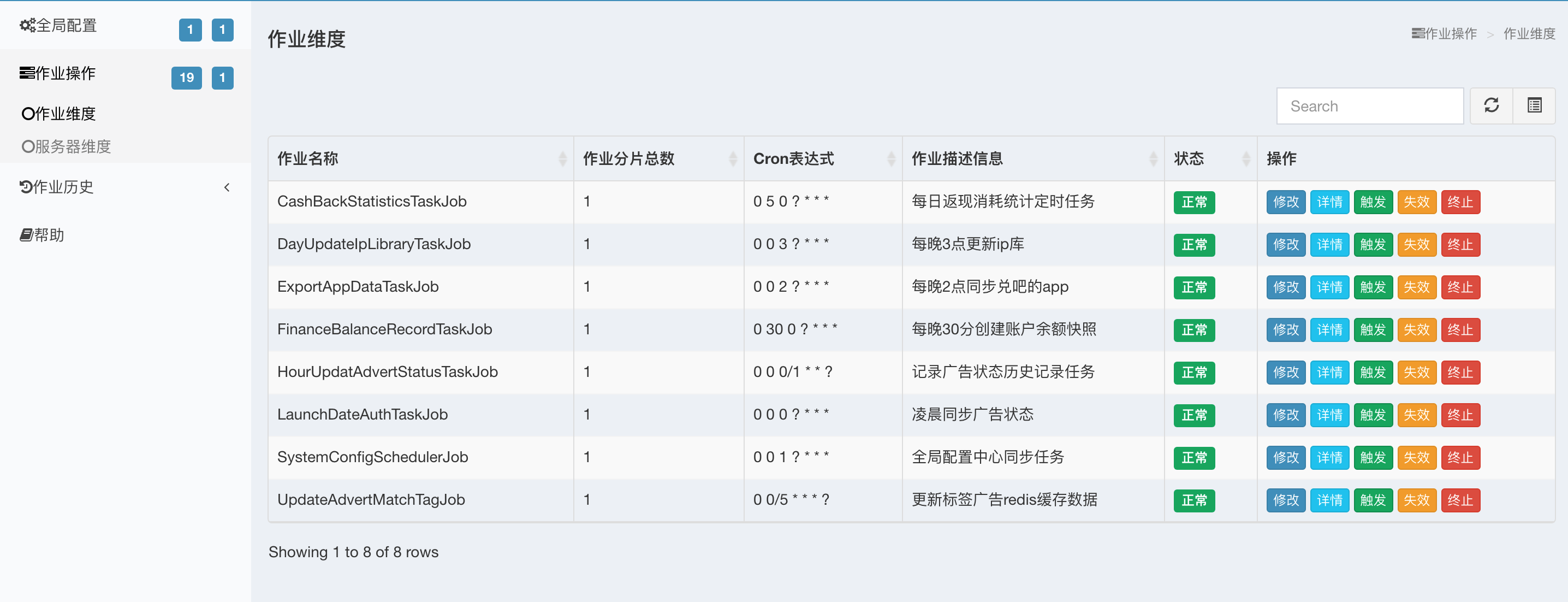
Task: Click the CashBackStatisticsTaskJob name cell
Action: pyautogui.click(x=420, y=202)
